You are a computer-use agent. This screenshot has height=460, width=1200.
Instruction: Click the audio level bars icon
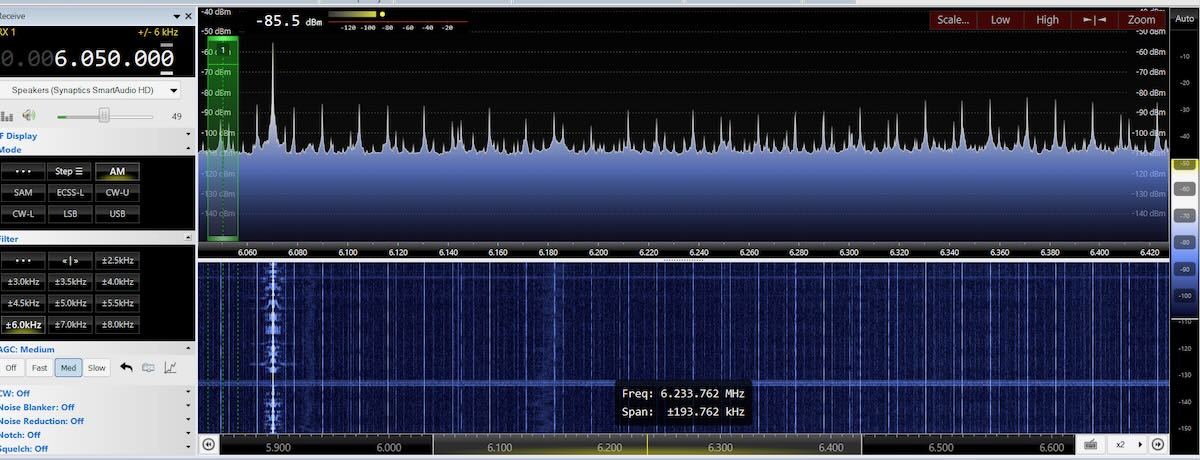tap(8, 116)
